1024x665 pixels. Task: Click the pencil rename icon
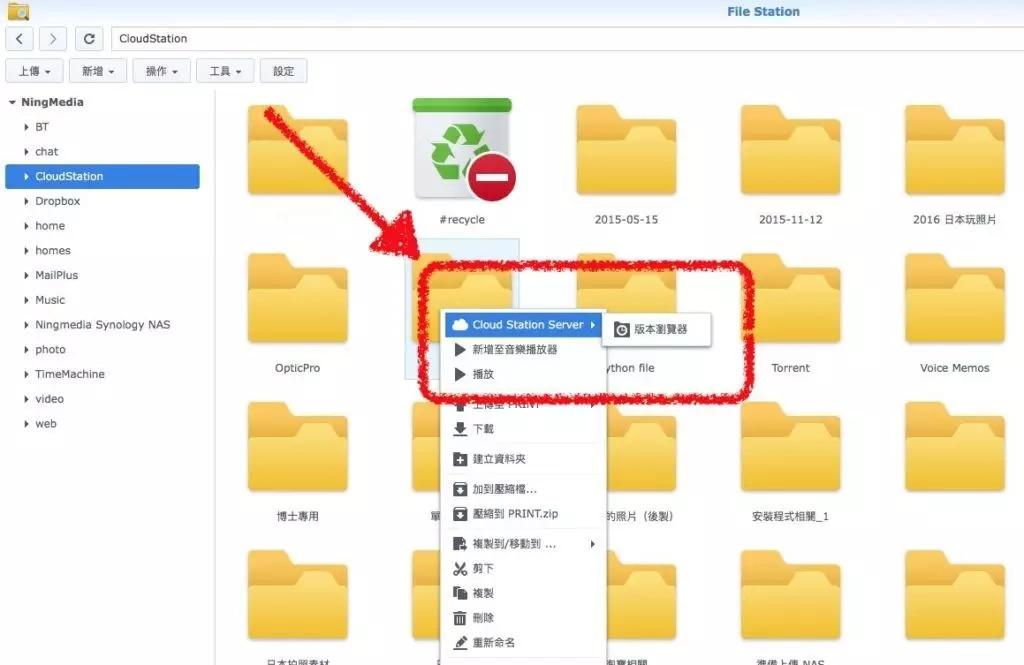[x=460, y=642]
